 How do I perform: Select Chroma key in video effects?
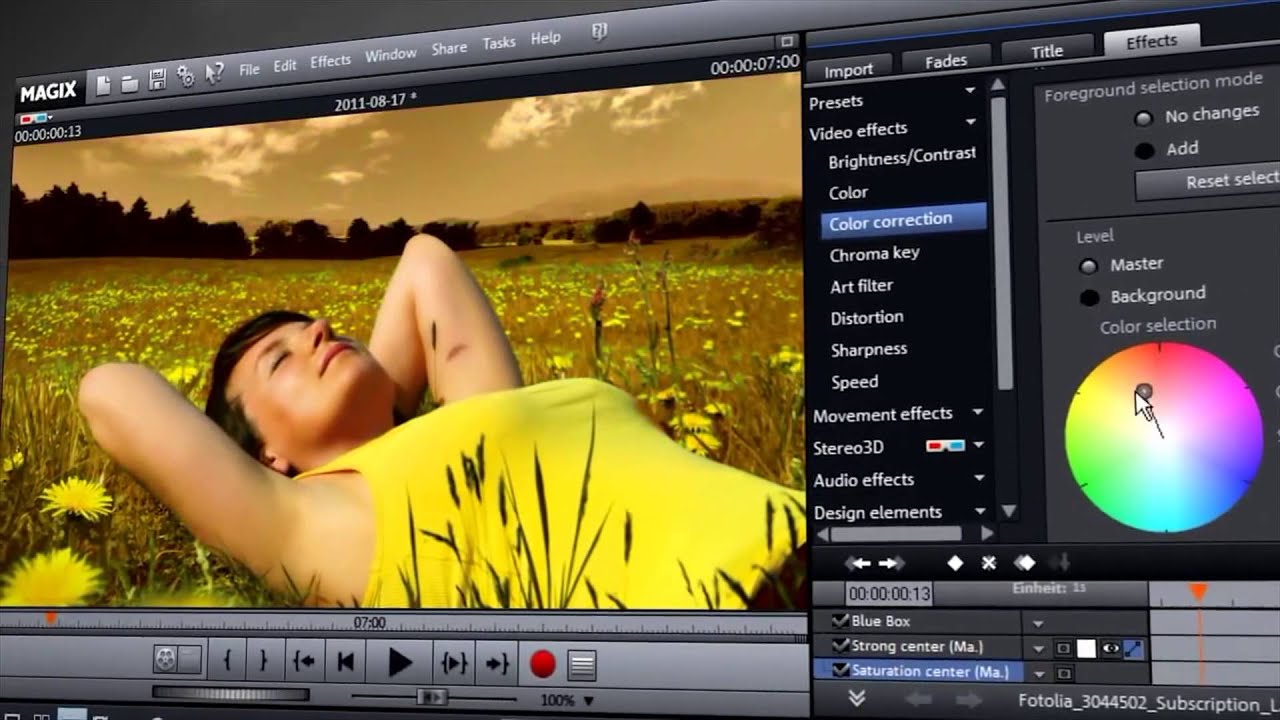pos(874,254)
